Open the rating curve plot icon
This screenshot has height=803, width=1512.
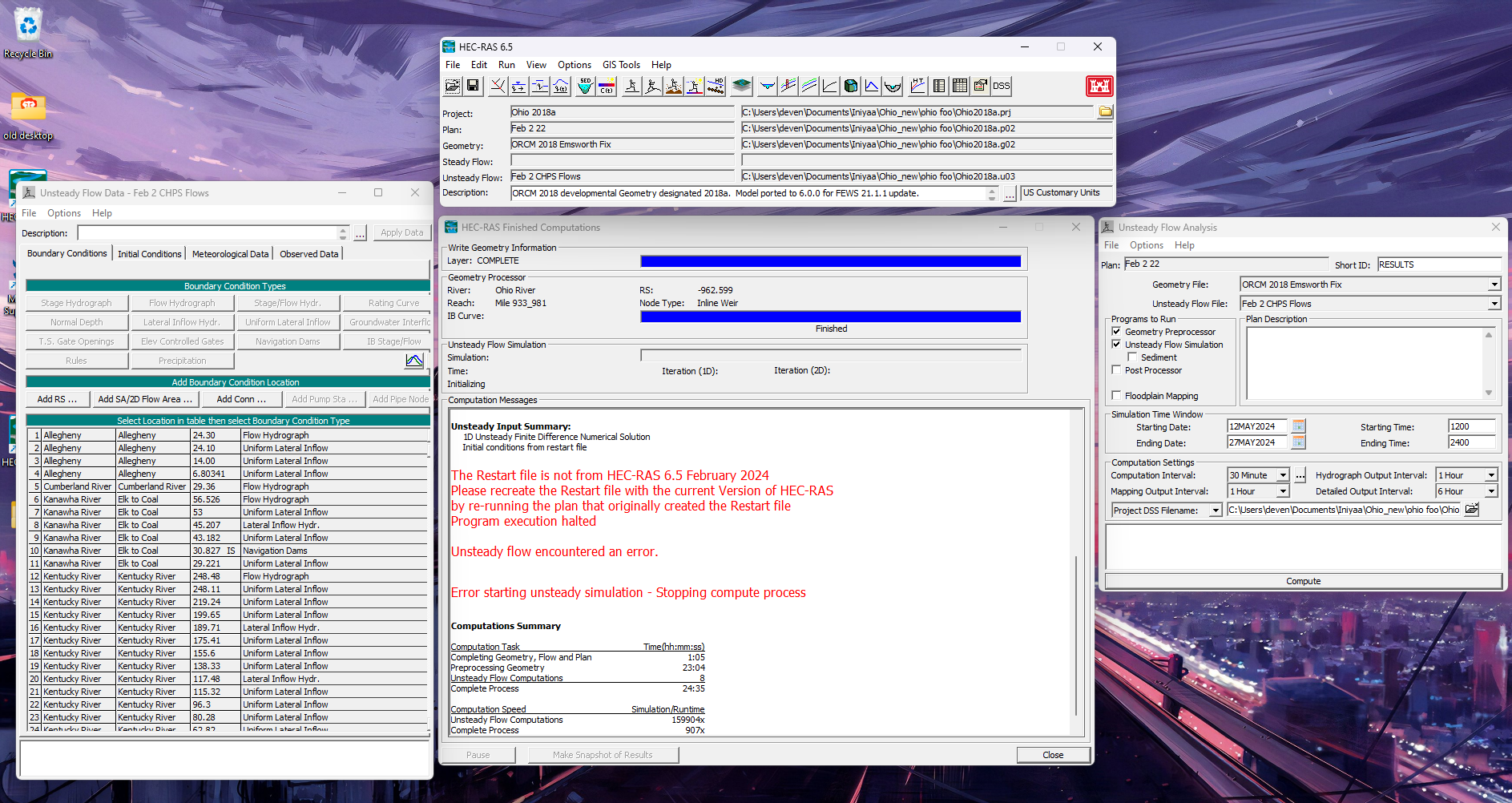(830, 86)
